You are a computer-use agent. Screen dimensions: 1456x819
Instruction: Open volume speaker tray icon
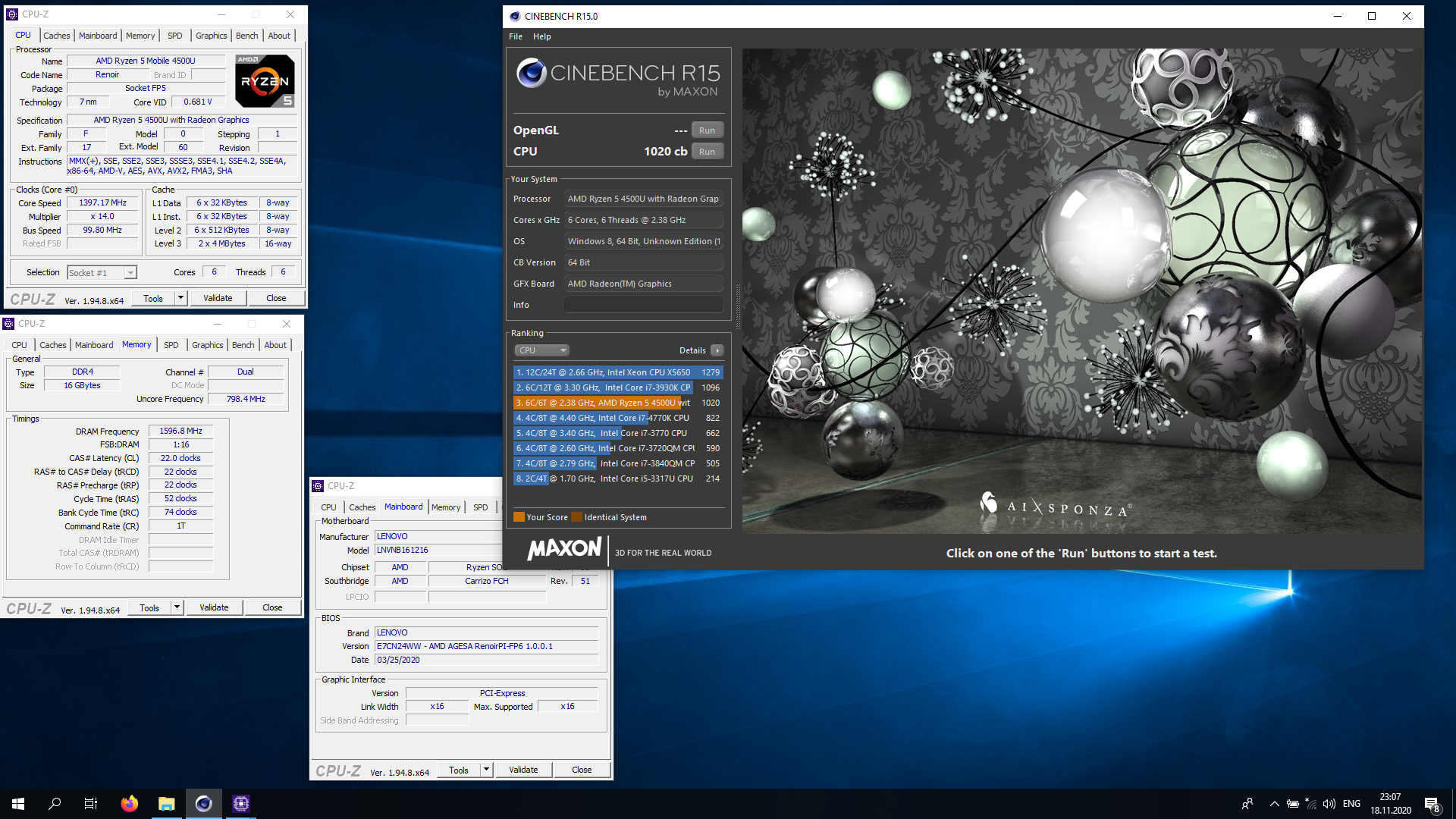pyautogui.click(x=1329, y=804)
